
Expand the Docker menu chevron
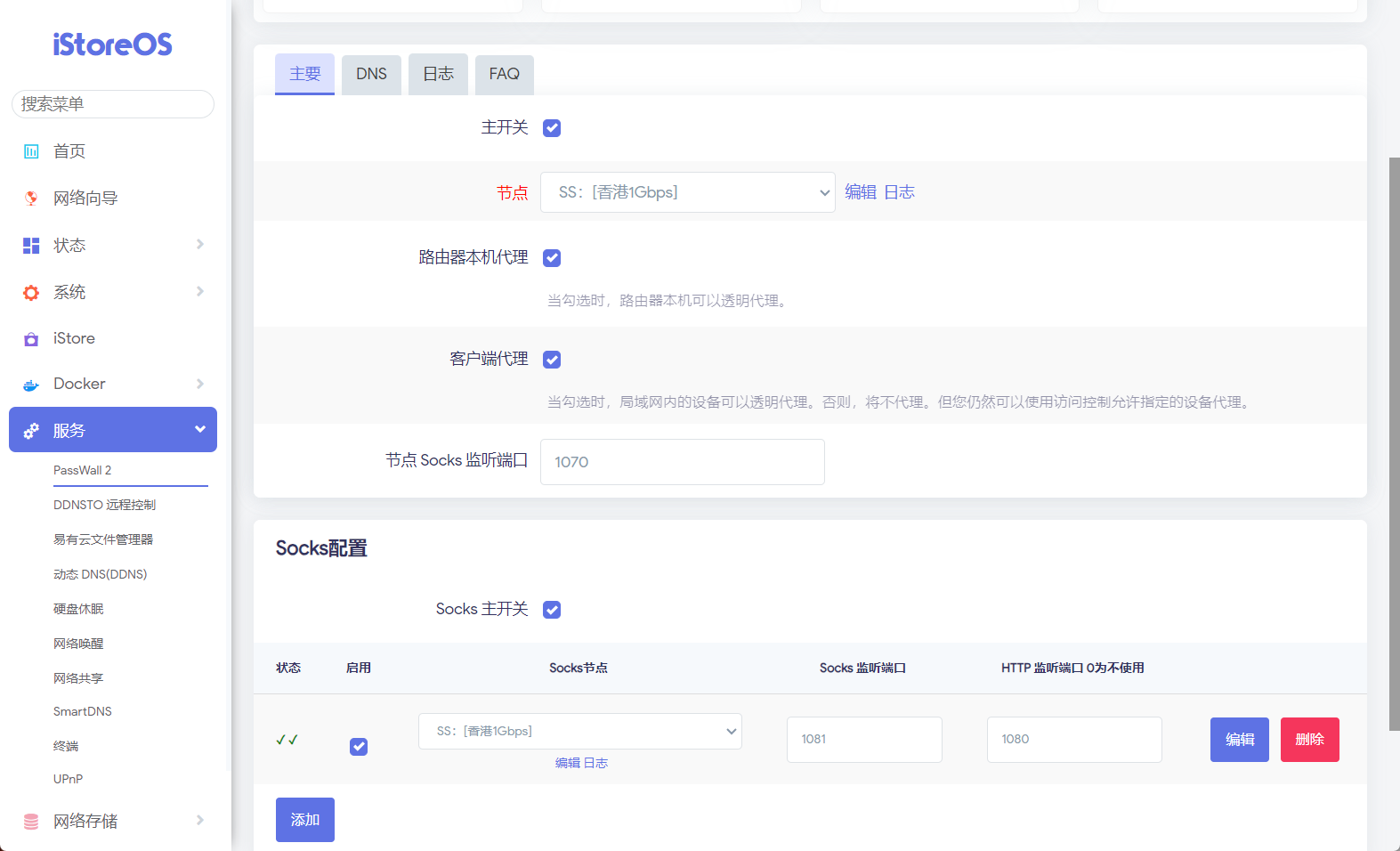(x=200, y=384)
